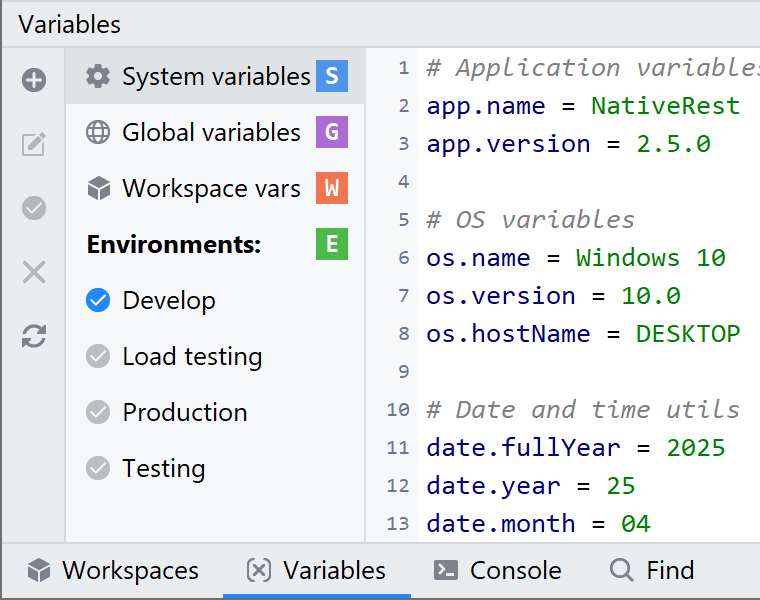
Task: Activate the Testing environment check
Action: (98, 468)
